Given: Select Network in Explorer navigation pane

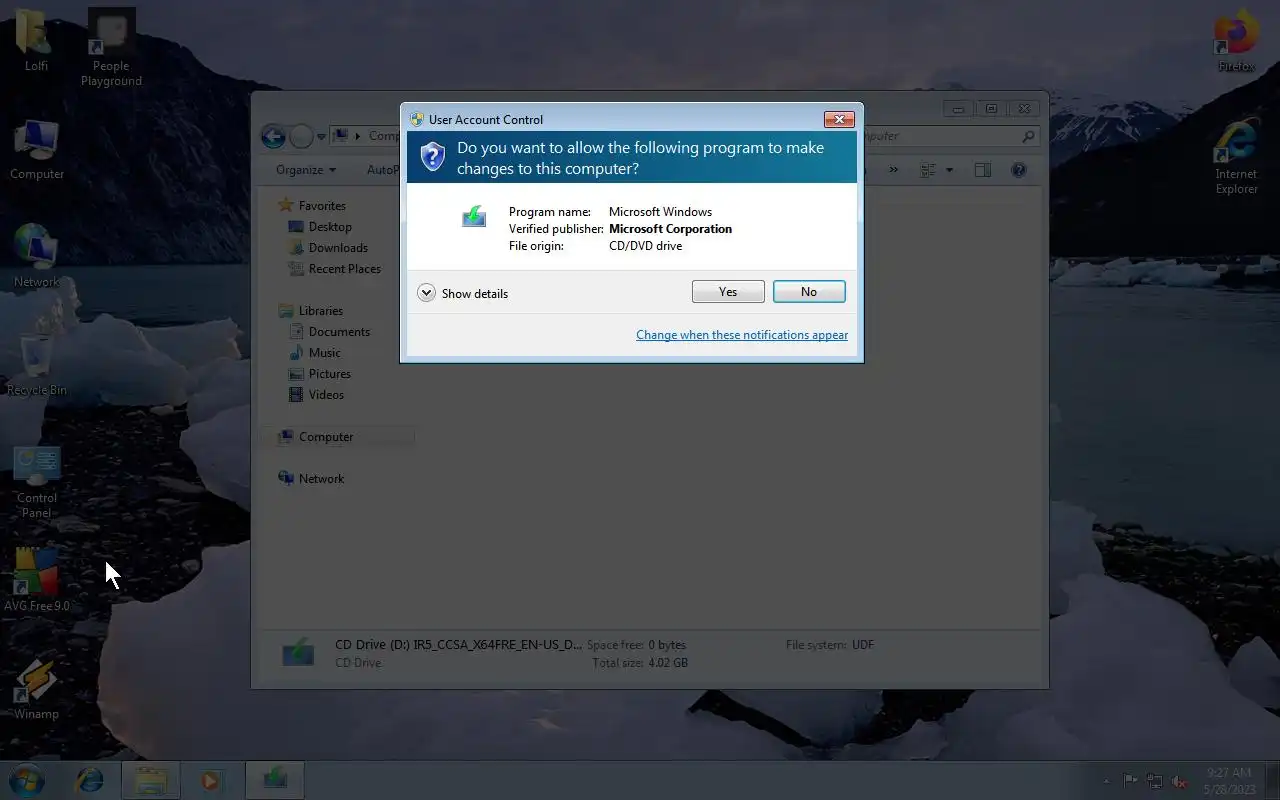Looking at the screenshot, I should [x=311, y=479].
